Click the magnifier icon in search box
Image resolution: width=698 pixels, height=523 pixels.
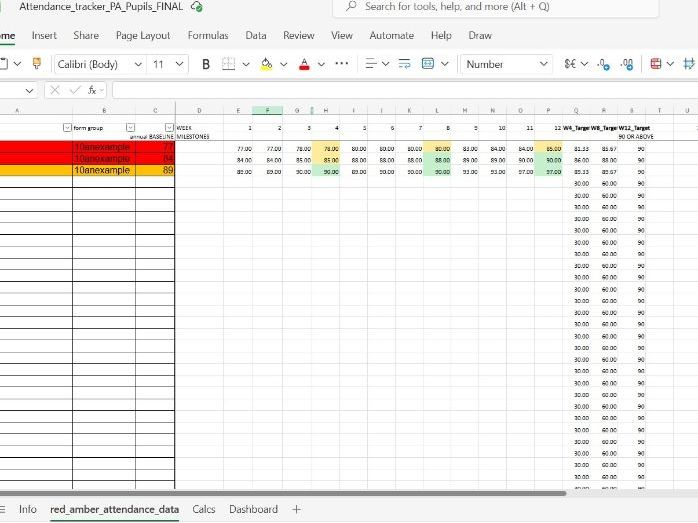click(x=351, y=6)
